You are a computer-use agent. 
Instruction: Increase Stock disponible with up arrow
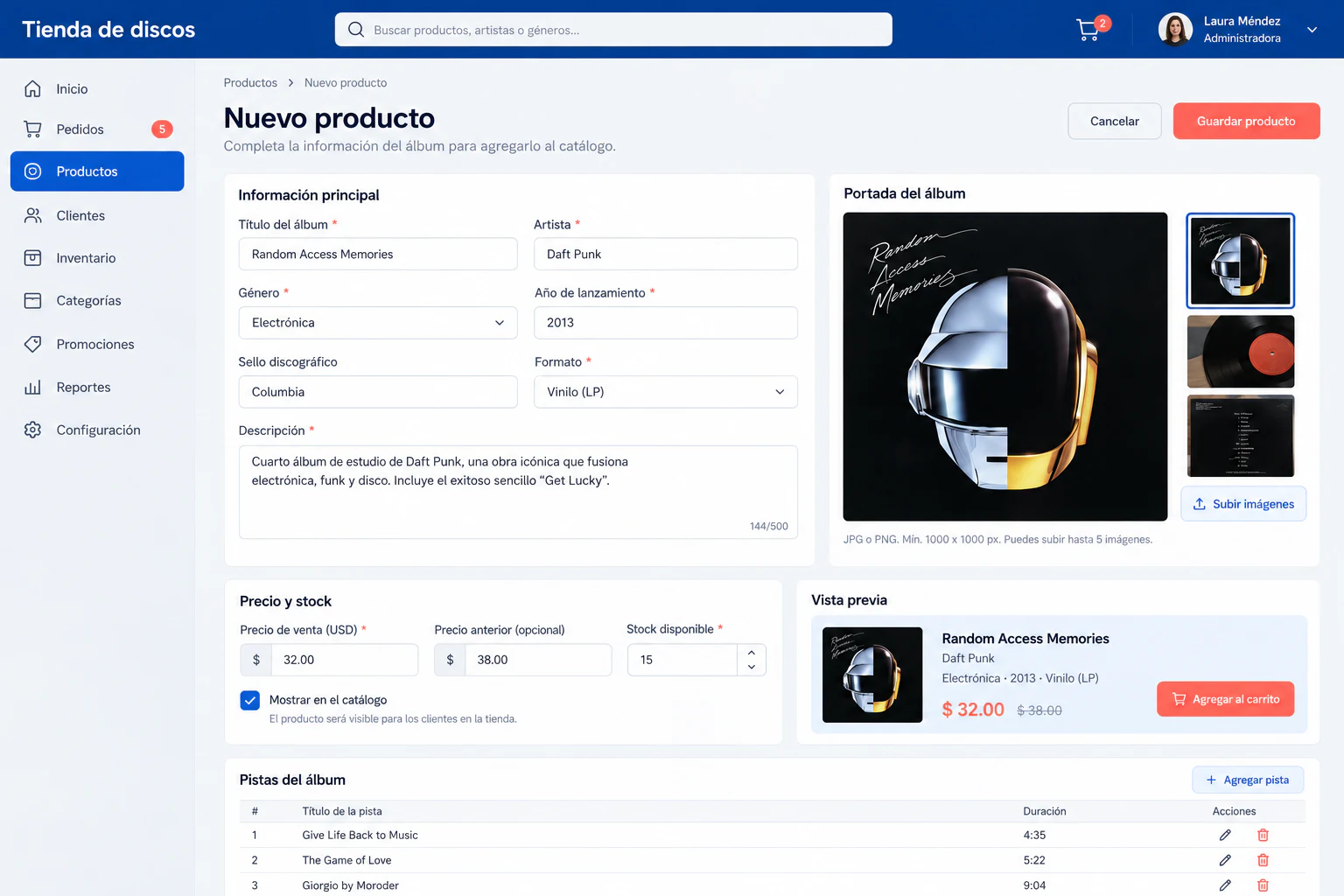coord(752,653)
